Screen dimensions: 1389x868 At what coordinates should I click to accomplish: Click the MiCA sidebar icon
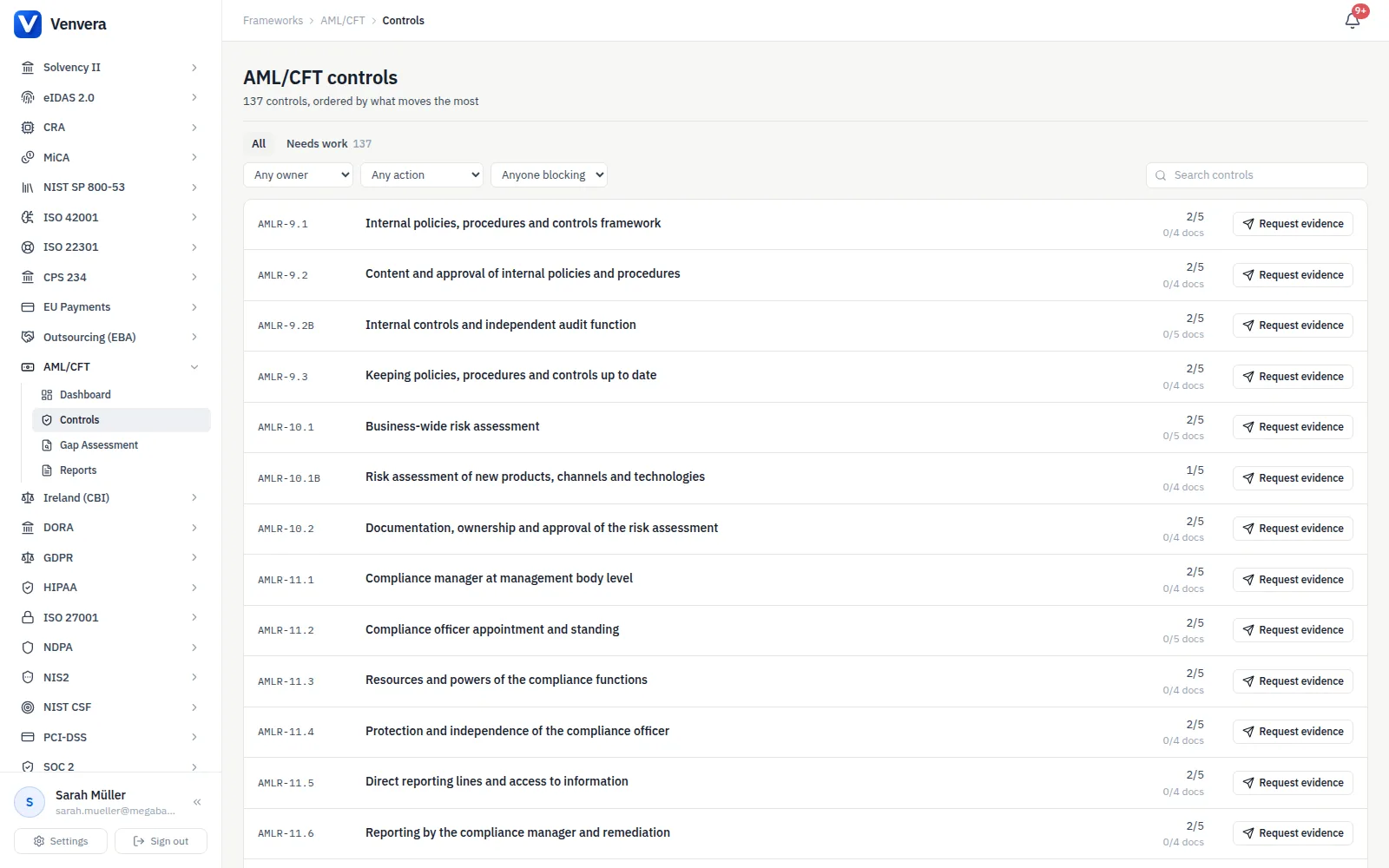click(28, 157)
